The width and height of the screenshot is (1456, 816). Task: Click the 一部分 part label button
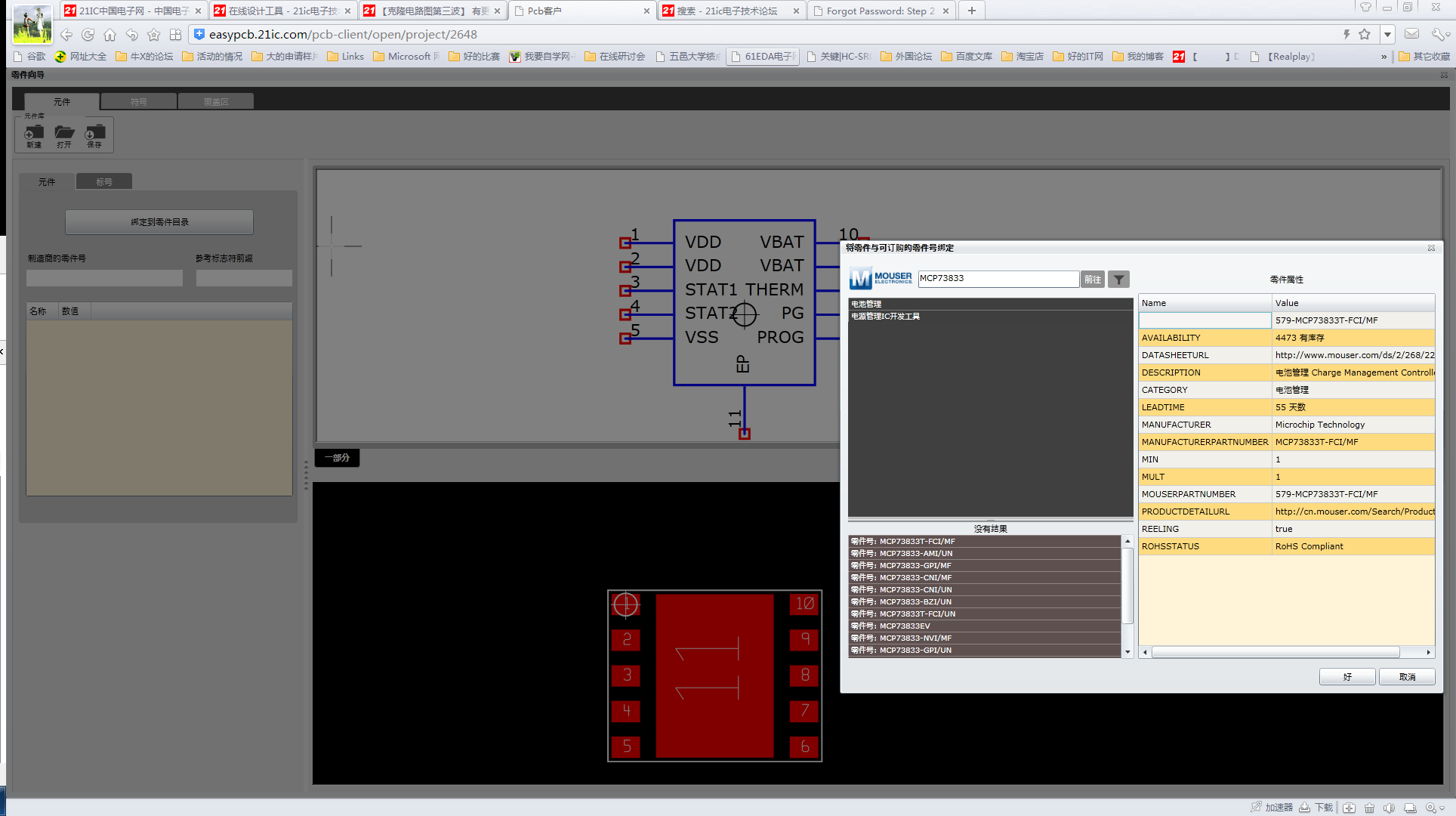[337, 458]
